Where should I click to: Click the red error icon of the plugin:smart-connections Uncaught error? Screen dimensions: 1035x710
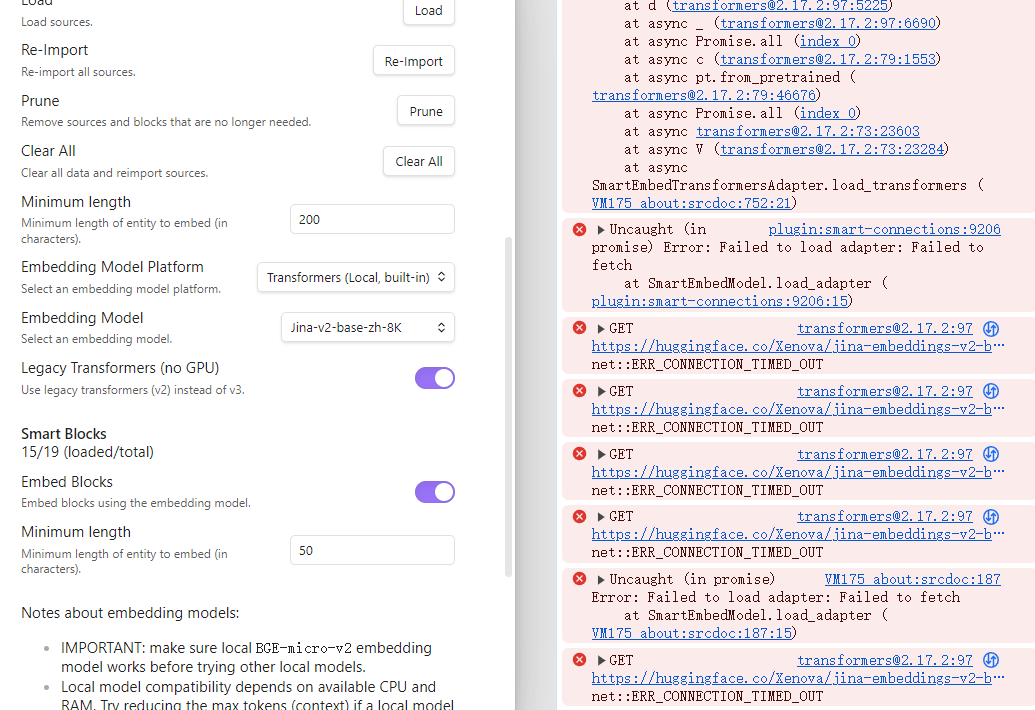click(579, 230)
